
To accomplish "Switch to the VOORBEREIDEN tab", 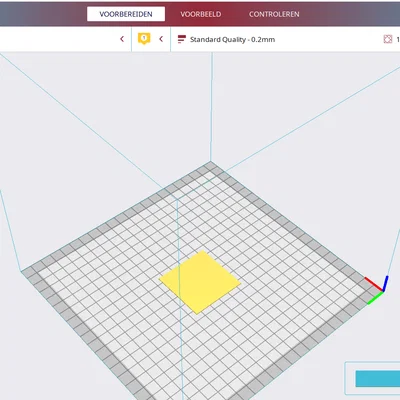I will (x=126, y=14).
